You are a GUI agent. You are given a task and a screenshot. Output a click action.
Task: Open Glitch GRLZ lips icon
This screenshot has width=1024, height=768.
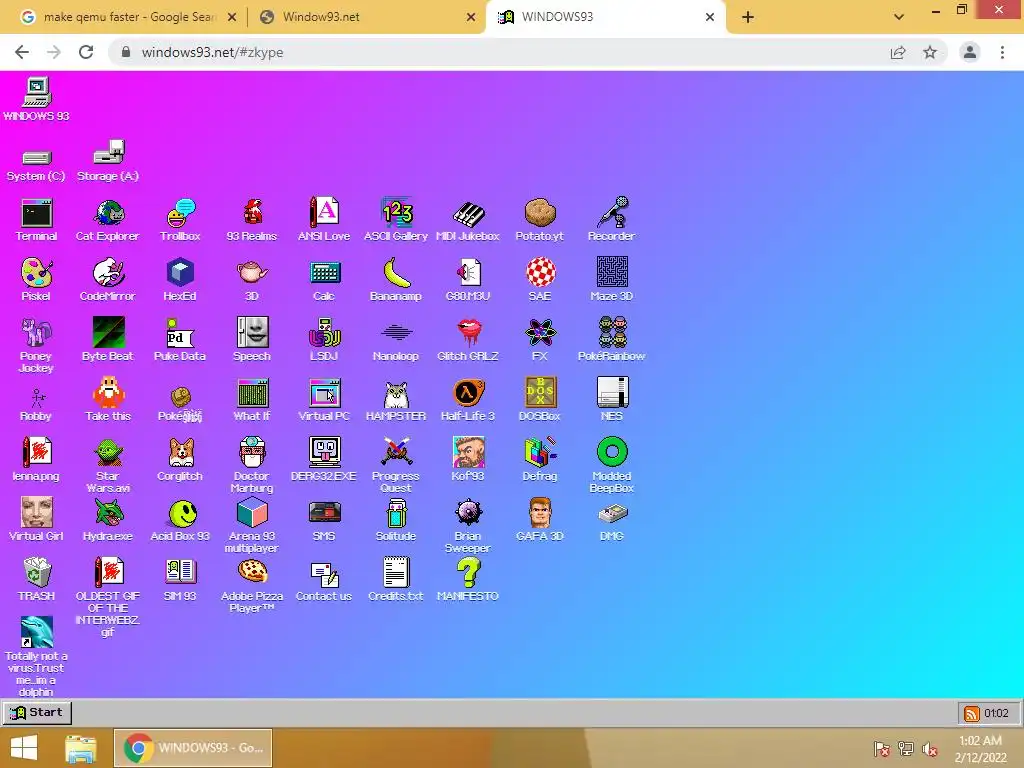pyautogui.click(x=468, y=340)
